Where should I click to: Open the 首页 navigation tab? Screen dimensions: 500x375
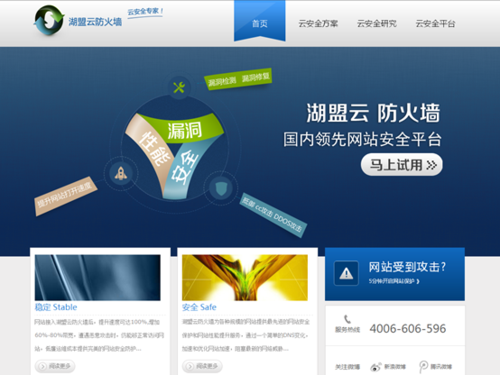pyautogui.click(x=260, y=21)
